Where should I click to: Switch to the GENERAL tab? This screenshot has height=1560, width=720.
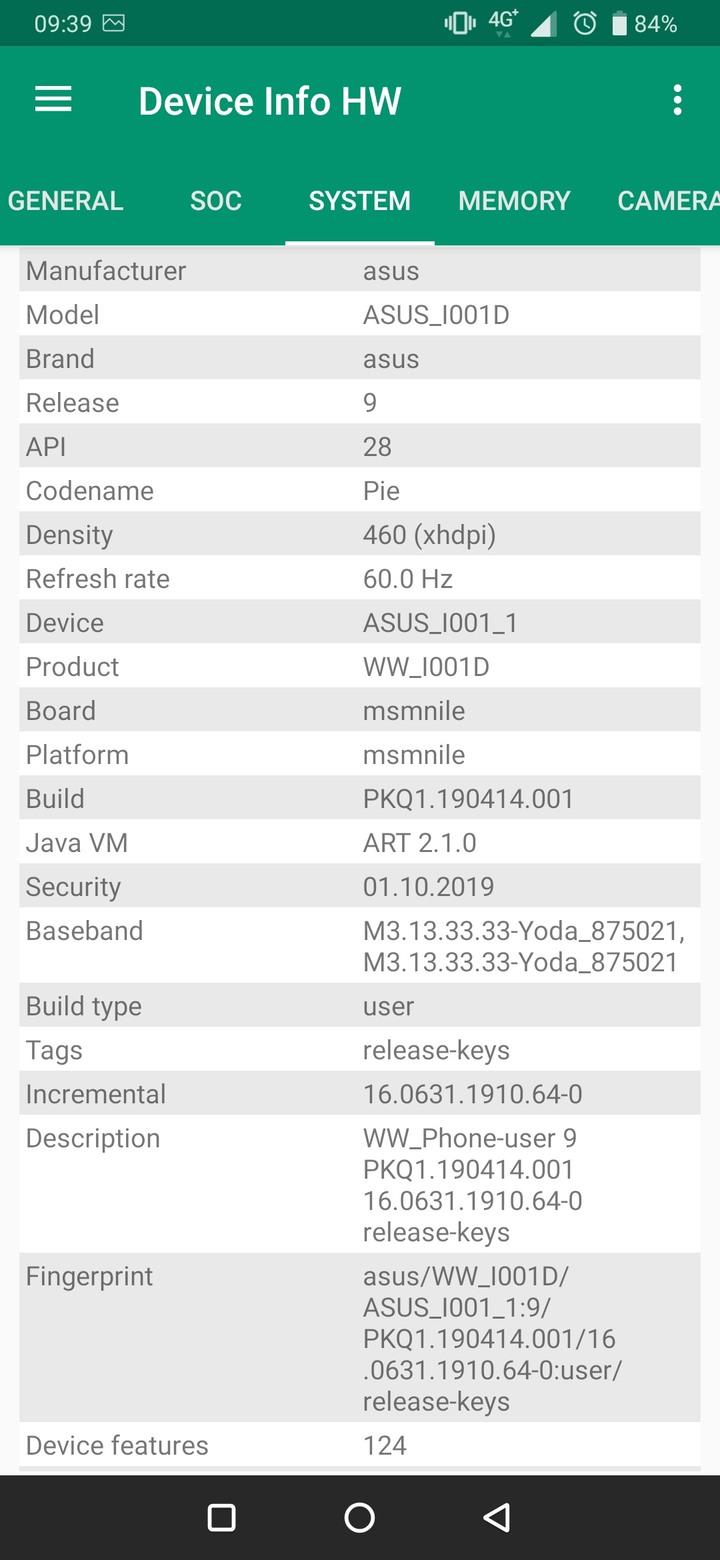pos(66,201)
